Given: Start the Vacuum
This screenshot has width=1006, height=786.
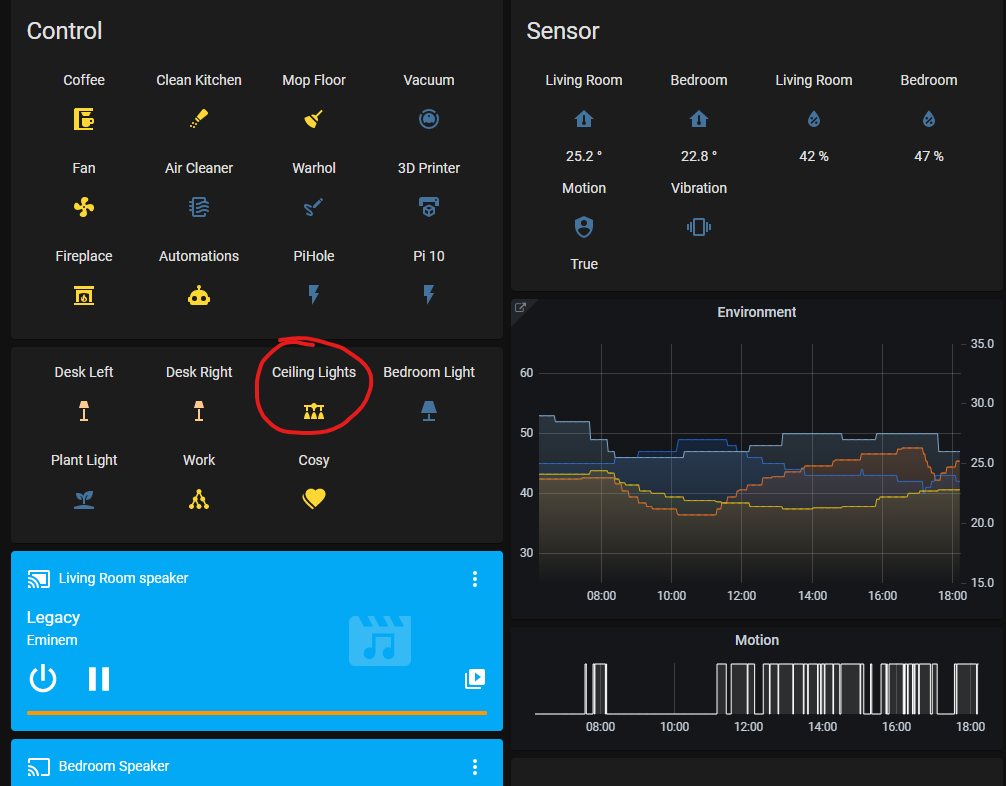Looking at the screenshot, I should click(x=428, y=119).
